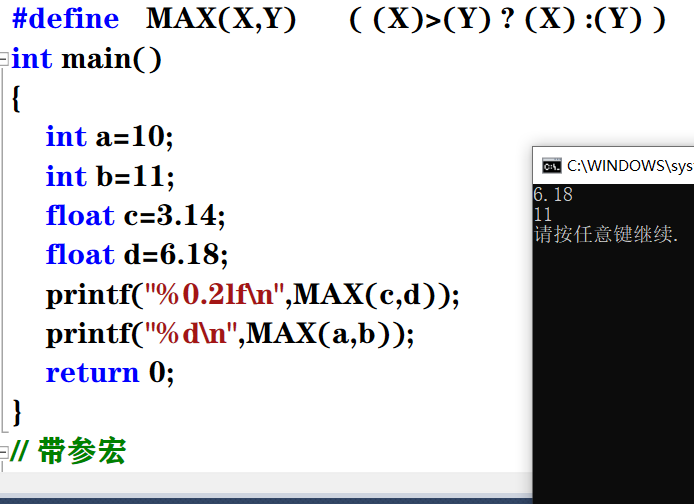Click the opening brace of main
The height and width of the screenshot is (504, 694).
point(16,98)
